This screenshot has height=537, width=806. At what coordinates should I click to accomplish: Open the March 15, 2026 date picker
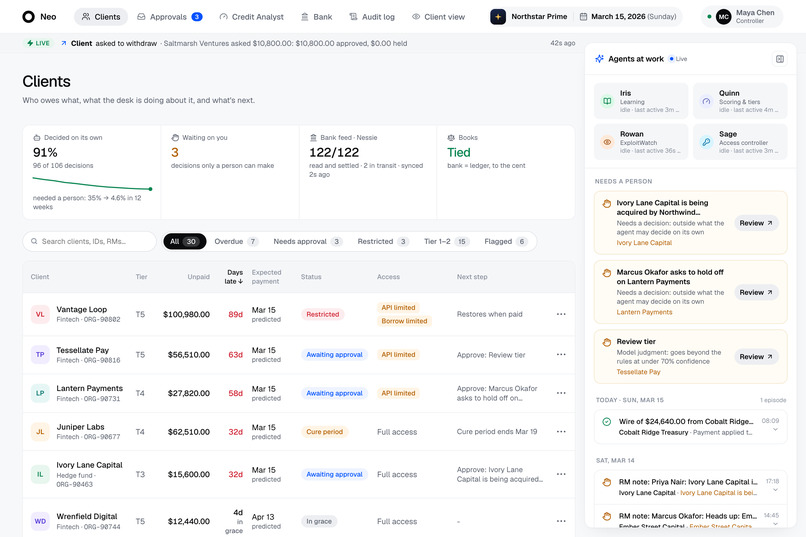tap(628, 16)
